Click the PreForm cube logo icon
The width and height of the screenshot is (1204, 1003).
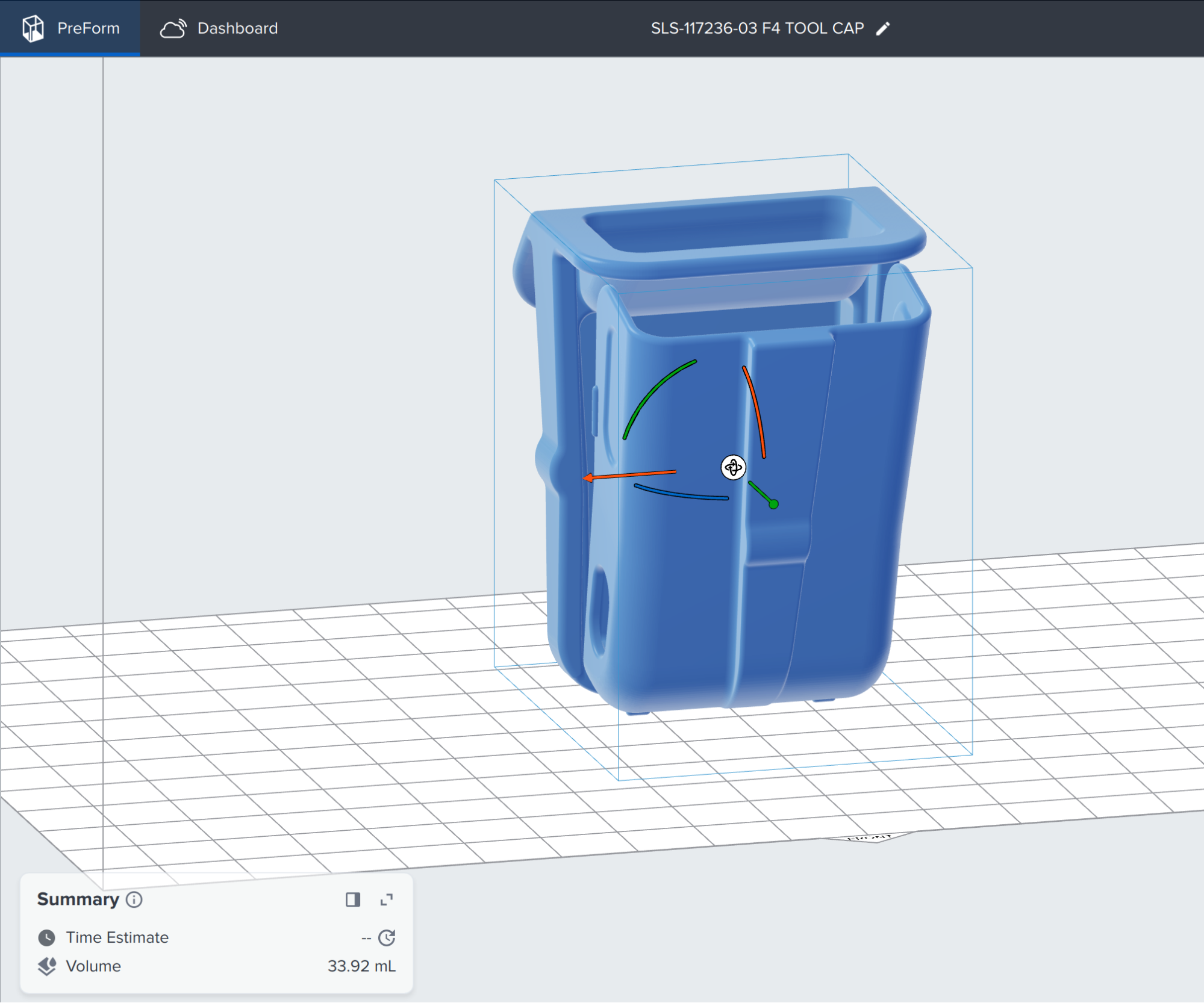[x=33, y=28]
